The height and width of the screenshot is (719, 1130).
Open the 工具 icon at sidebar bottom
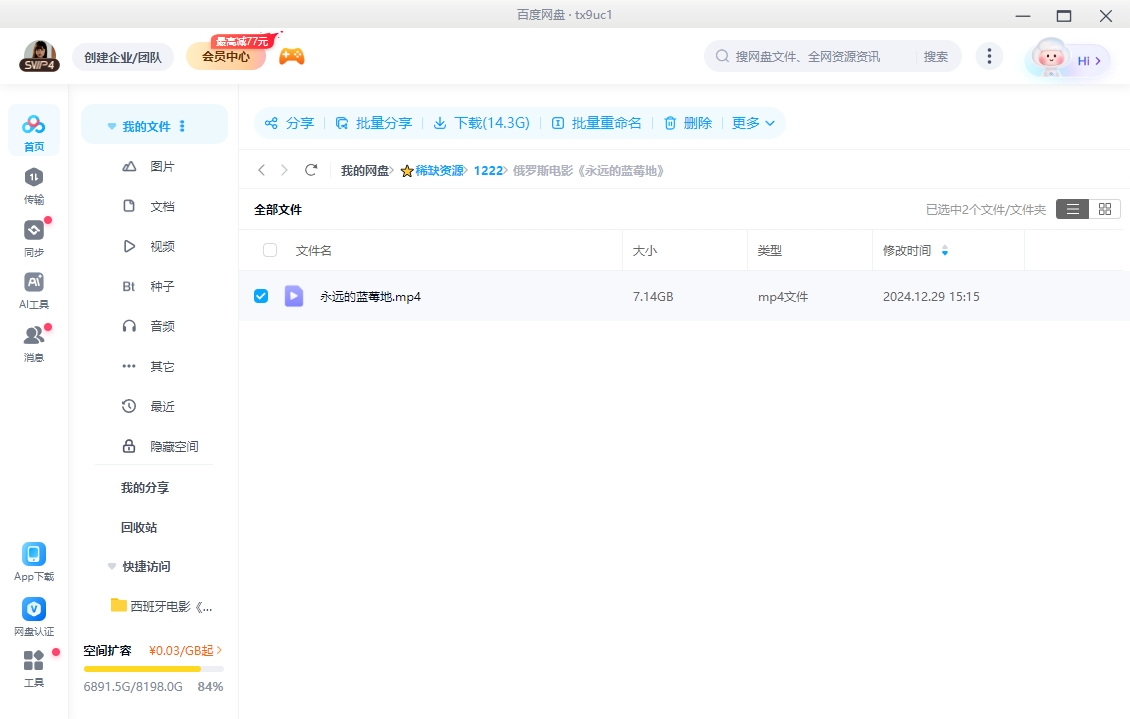tap(33, 664)
